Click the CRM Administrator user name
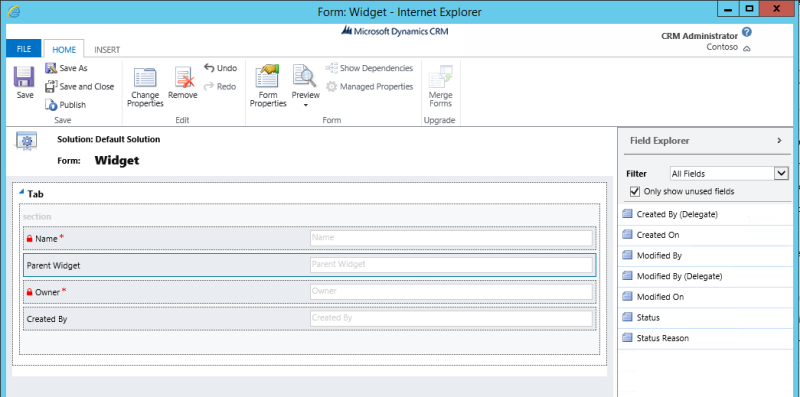Viewport: 800px width, 397px height. [699, 36]
